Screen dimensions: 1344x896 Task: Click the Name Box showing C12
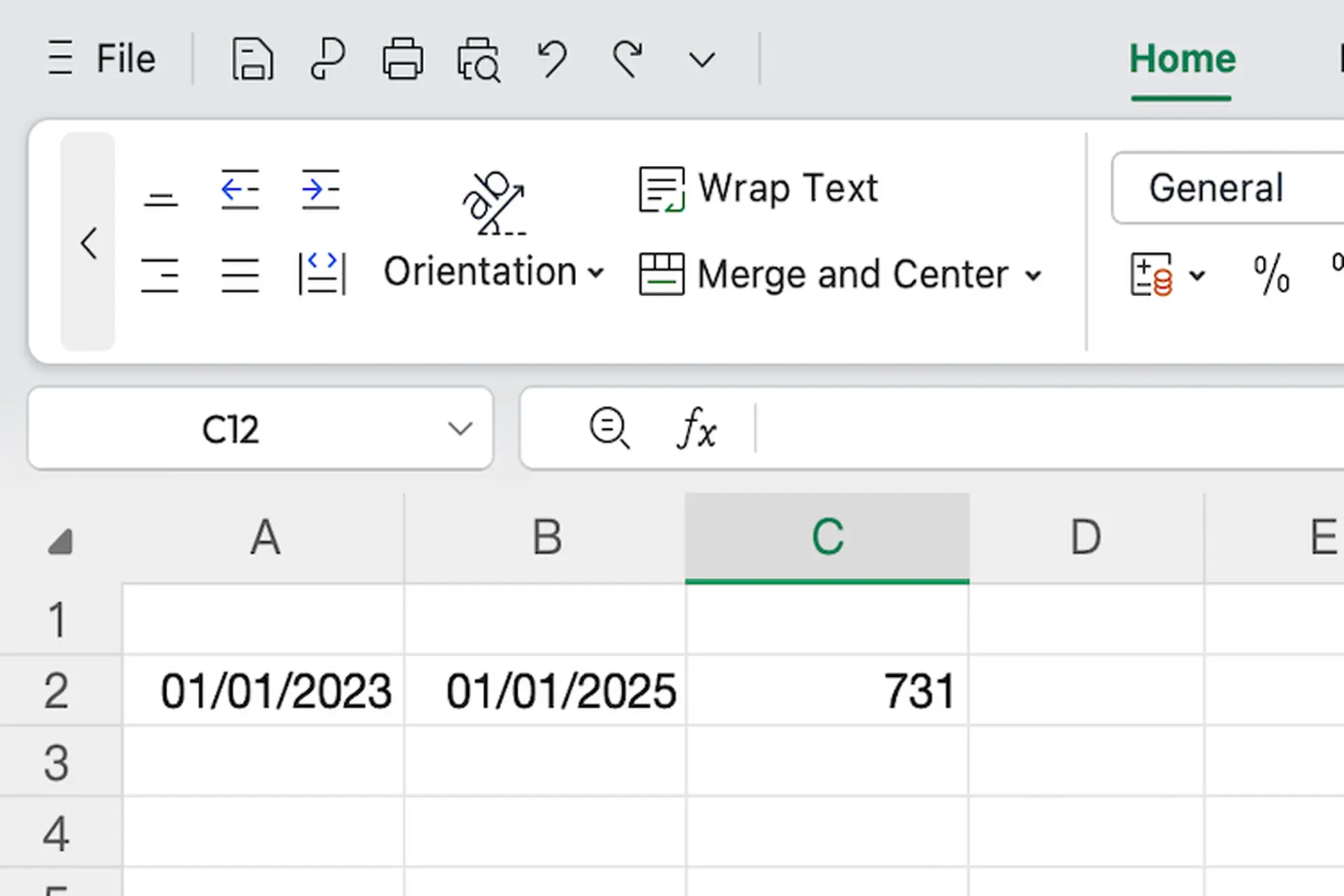coord(231,429)
